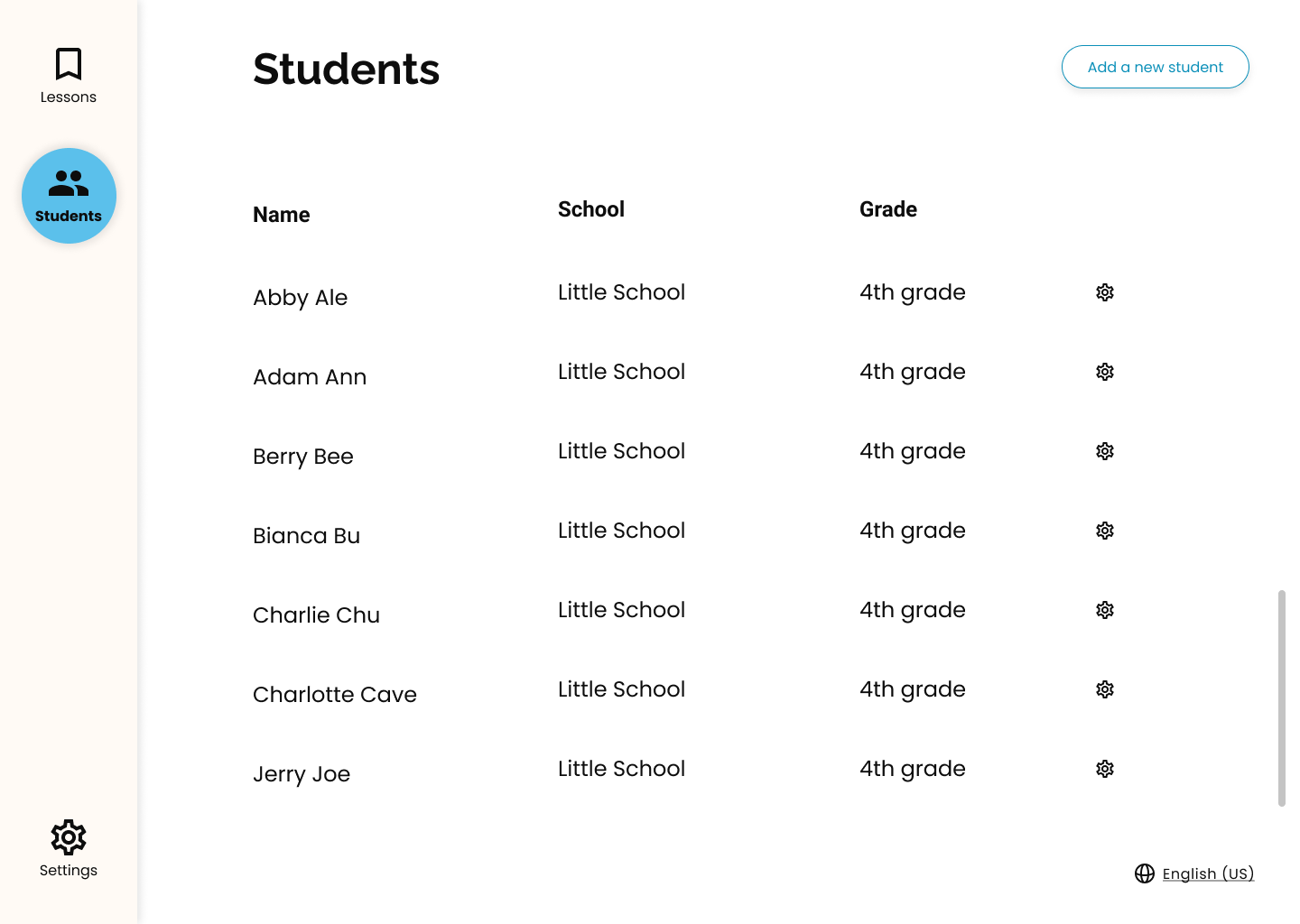Go to Lessons in the sidebar
This screenshot has height=924, width=1300.
click(69, 76)
